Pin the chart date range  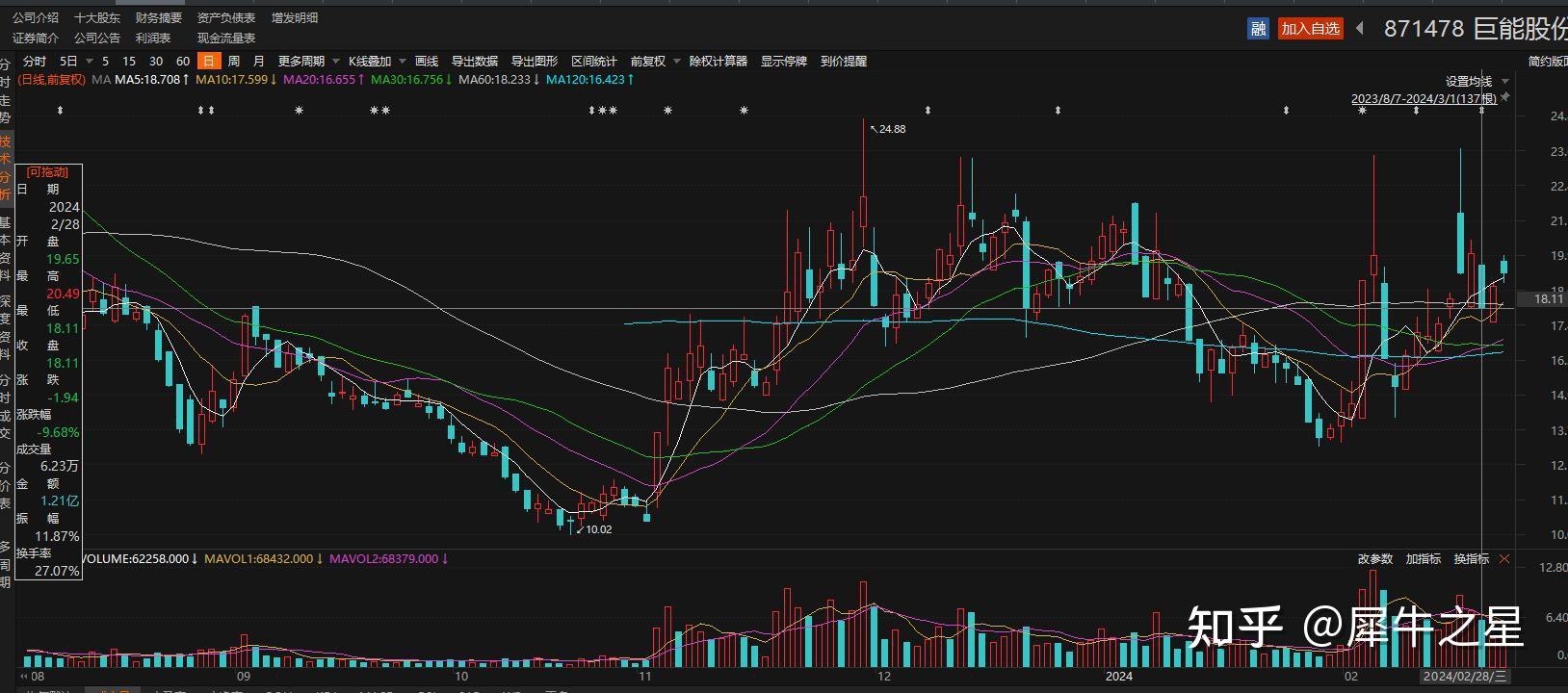pyautogui.click(x=1505, y=97)
